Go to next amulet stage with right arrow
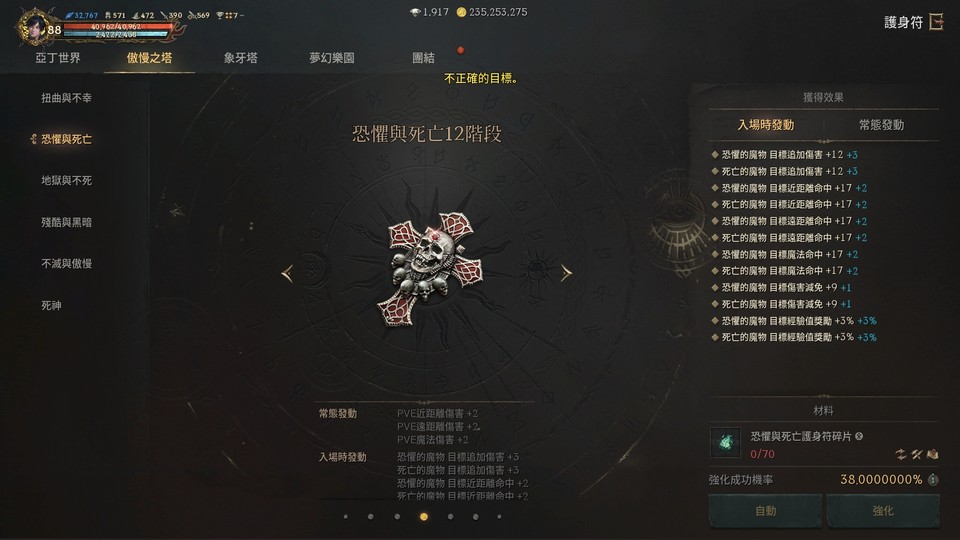960x540 pixels. [566, 272]
